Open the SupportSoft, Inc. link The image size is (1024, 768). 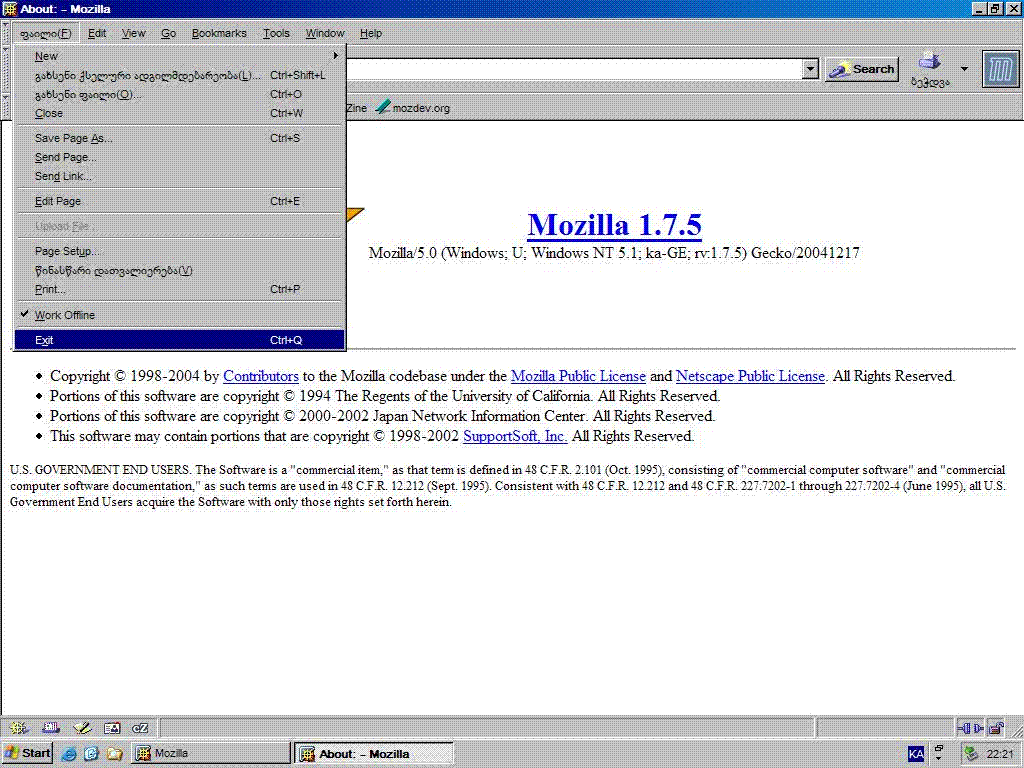(x=515, y=436)
